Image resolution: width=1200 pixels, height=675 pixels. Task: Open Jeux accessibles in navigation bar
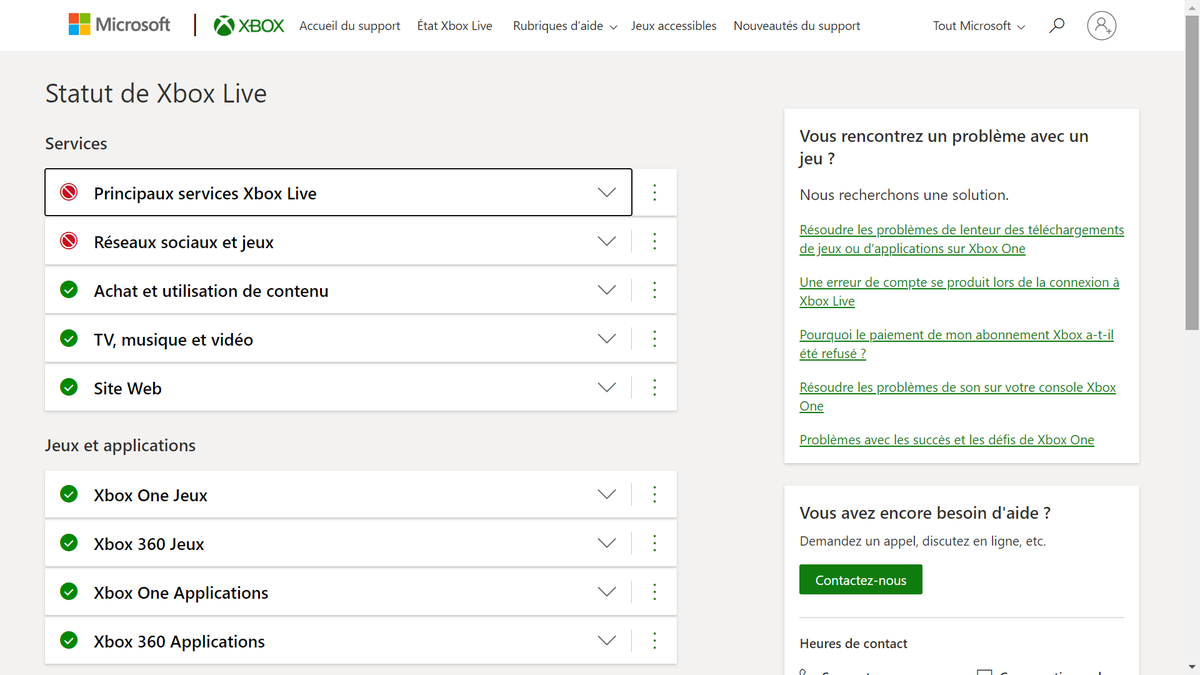point(673,26)
